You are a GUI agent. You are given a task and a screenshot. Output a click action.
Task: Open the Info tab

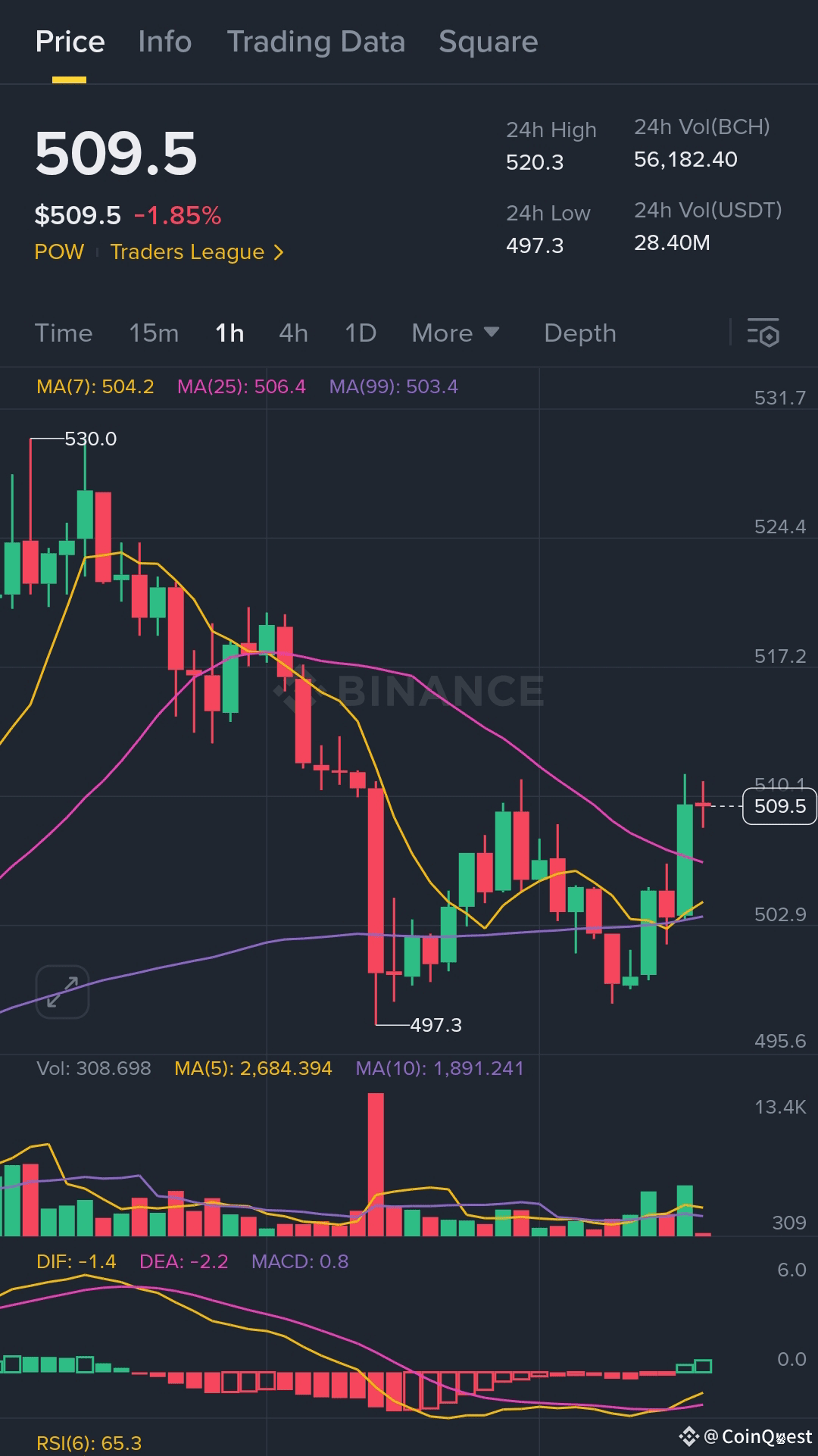(x=164, y=42)
